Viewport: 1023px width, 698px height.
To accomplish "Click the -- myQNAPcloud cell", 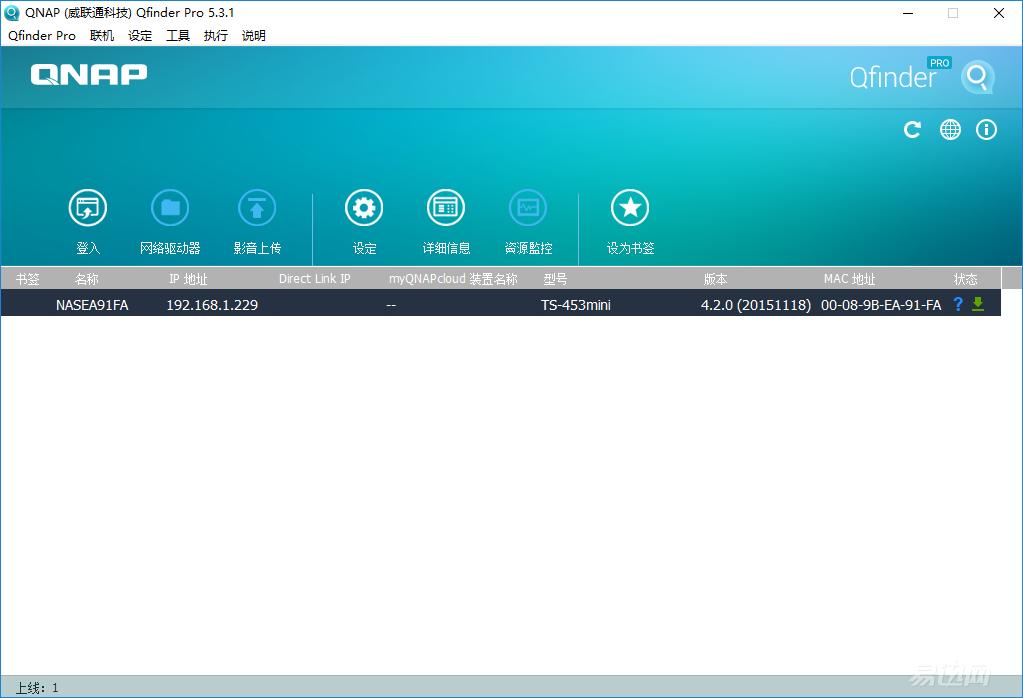I will click(x=391, y=305).
